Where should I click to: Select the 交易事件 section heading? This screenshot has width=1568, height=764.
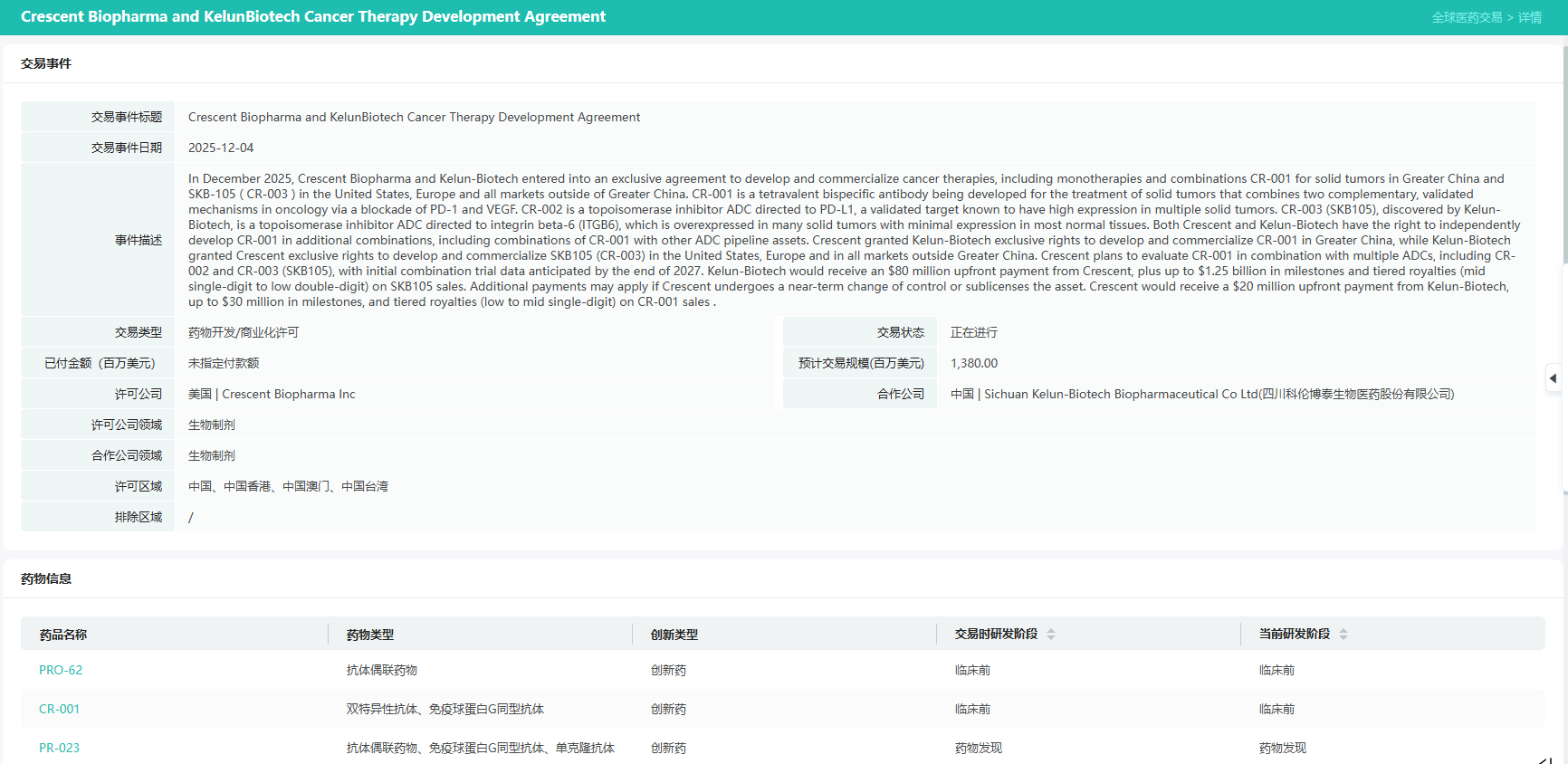point(46,63)
